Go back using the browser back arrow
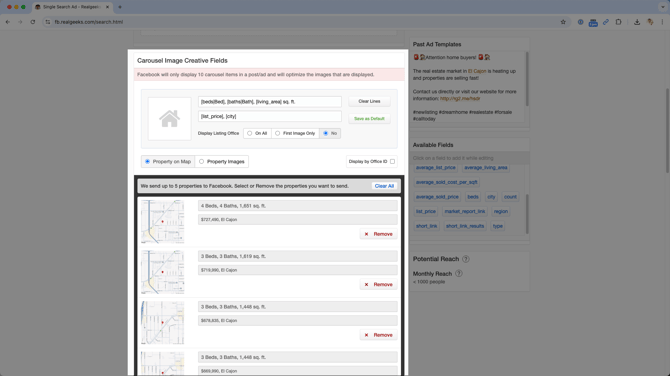The width and height of the screenshot is (670, 376). [x=8, y=22]
